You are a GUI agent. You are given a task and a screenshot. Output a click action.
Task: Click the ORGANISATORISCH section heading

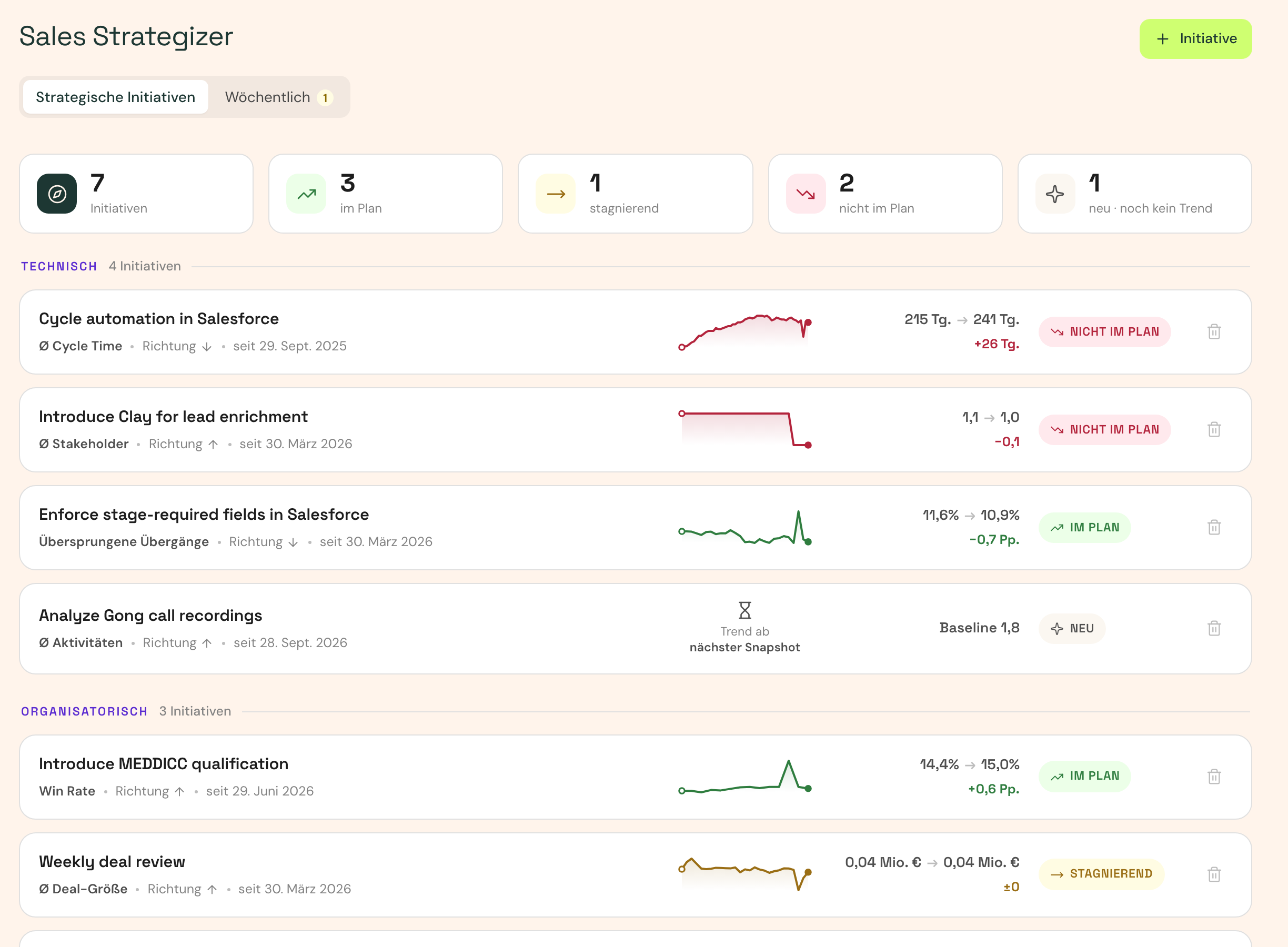pos(84,711)
